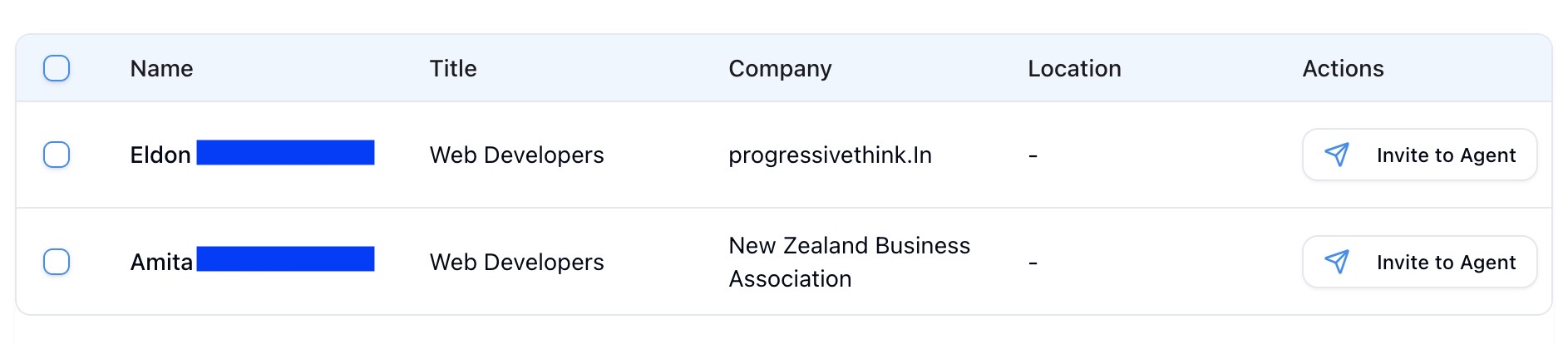Select the Company column header
The width and height of the screenshot is (1568, 344).
pyautogui.click(x=779, y=68)
